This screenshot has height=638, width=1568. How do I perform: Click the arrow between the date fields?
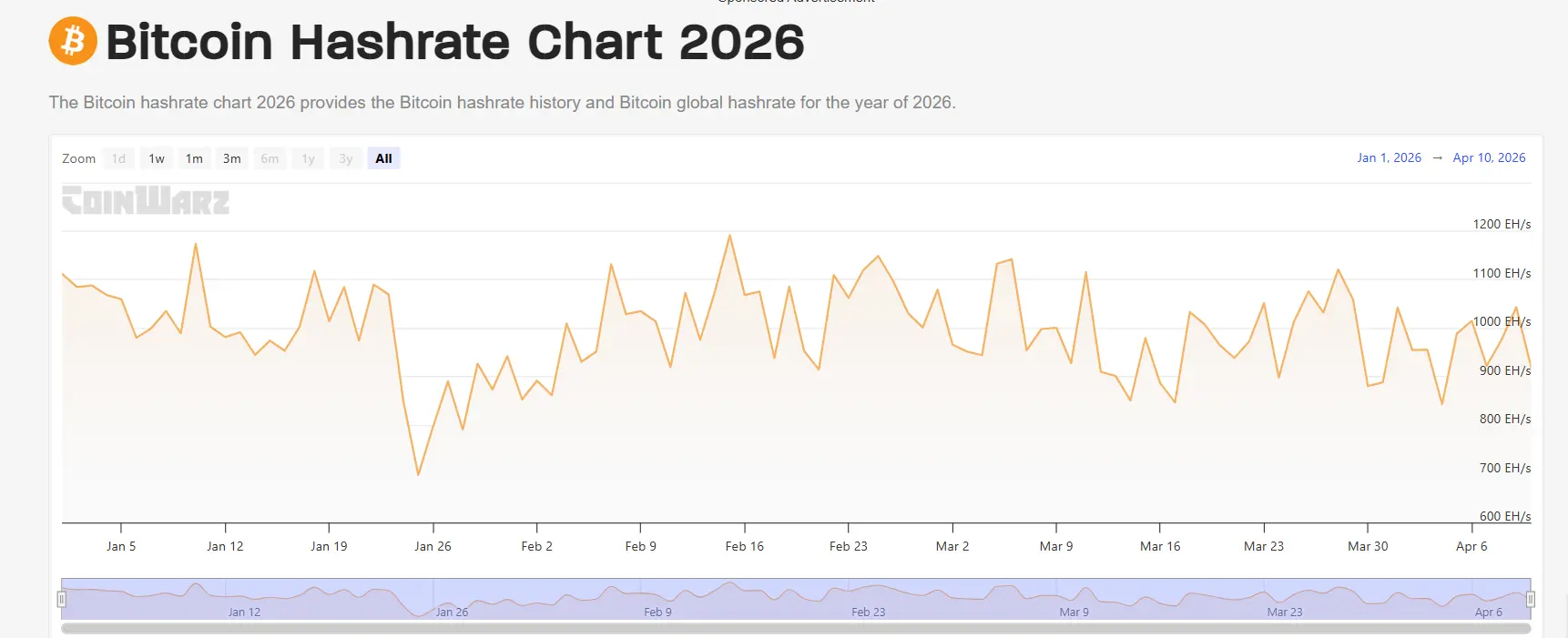point(1437,157)
